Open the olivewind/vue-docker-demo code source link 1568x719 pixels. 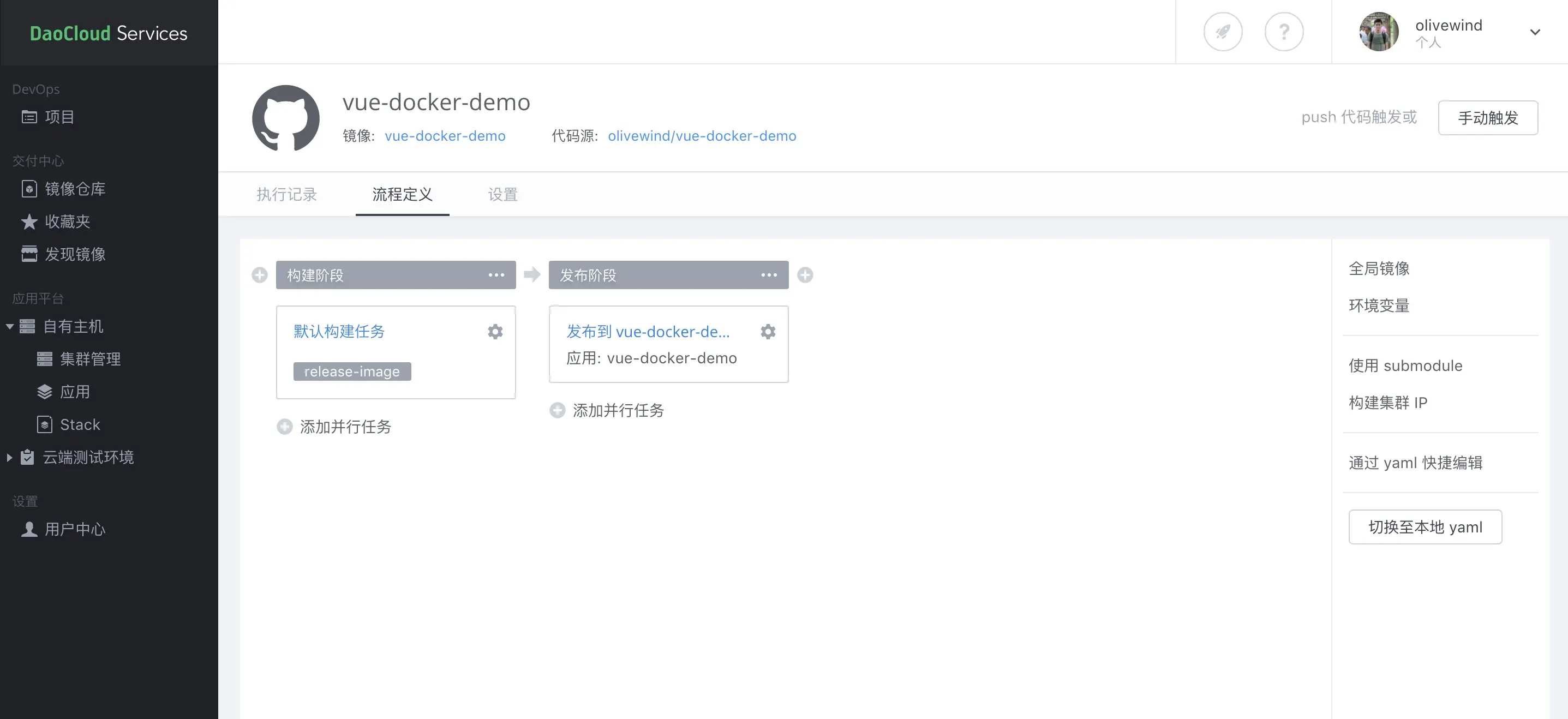click(702, 136)
